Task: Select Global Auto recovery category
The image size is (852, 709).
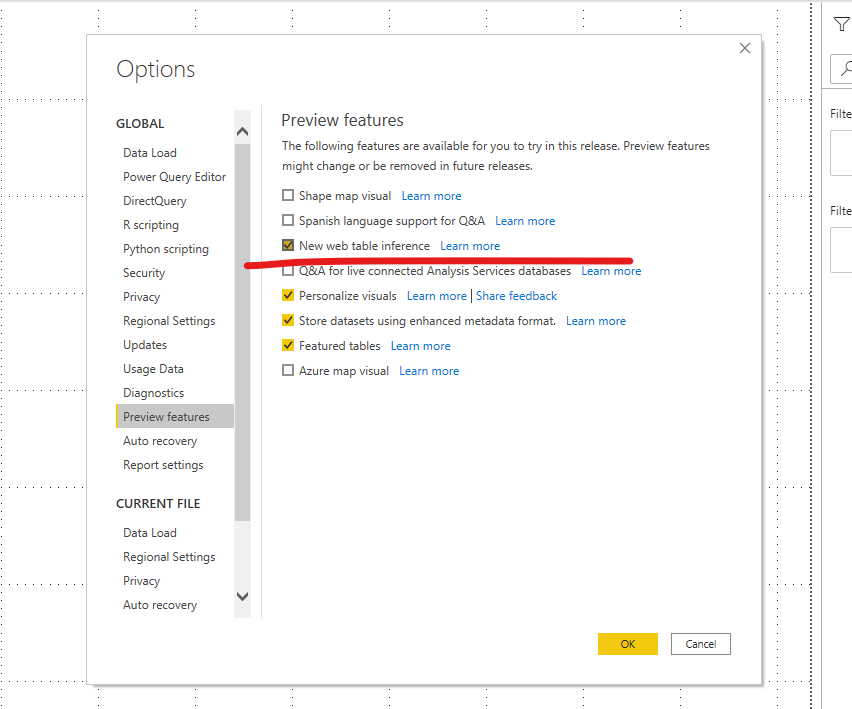Action: [160, 441]
